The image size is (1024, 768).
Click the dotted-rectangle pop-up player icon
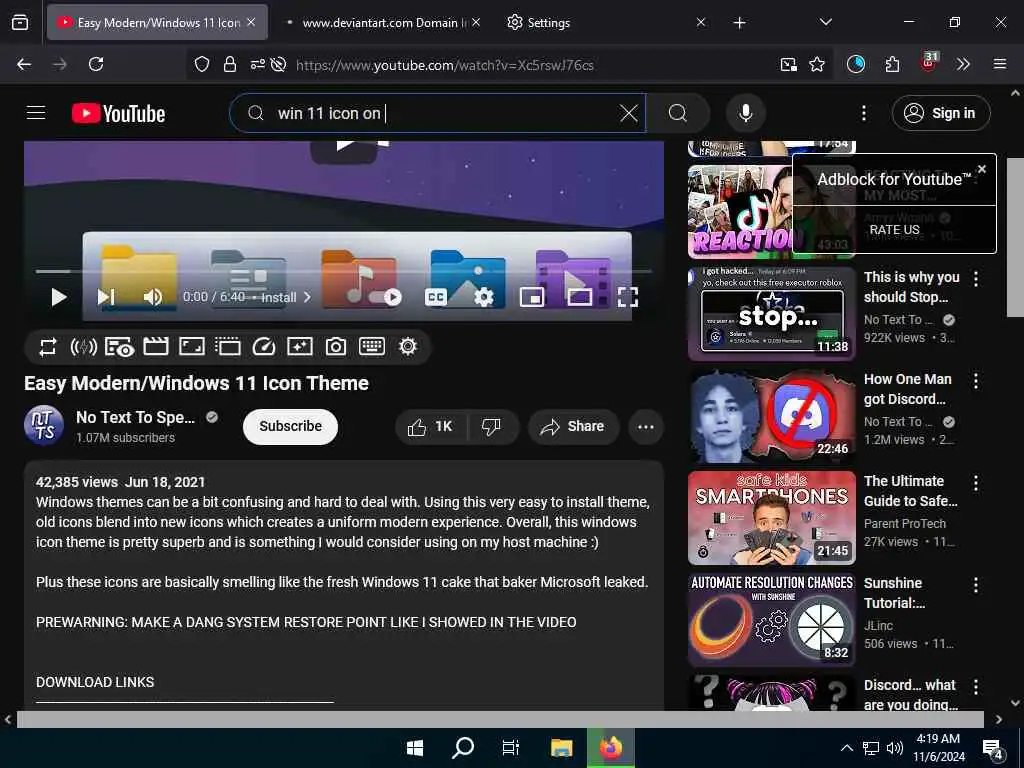coord(227,346)
